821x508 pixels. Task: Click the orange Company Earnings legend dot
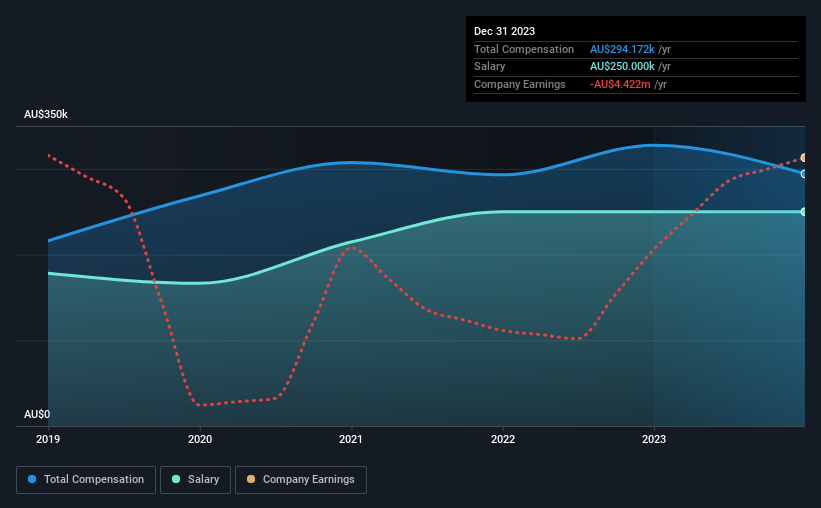[251, 479]
